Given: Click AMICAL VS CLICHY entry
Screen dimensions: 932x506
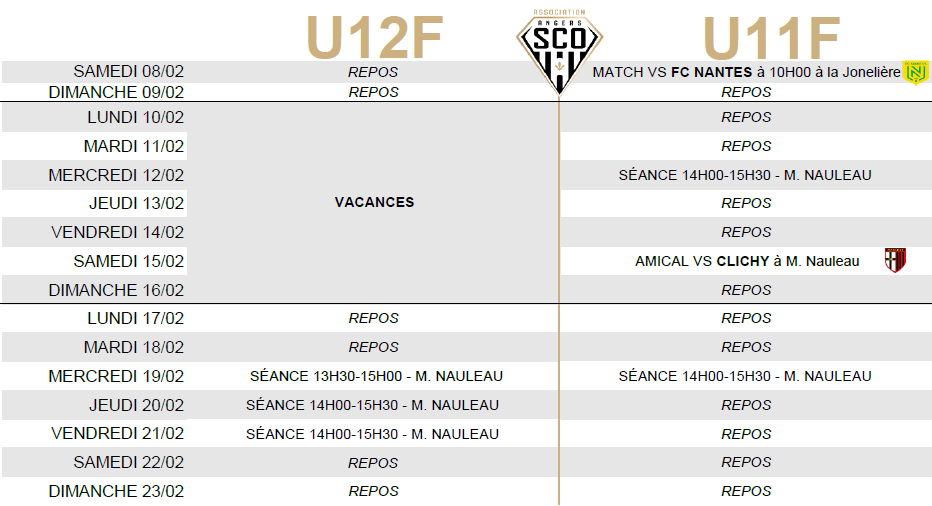Looking at the screenshot, I should 747,261.
